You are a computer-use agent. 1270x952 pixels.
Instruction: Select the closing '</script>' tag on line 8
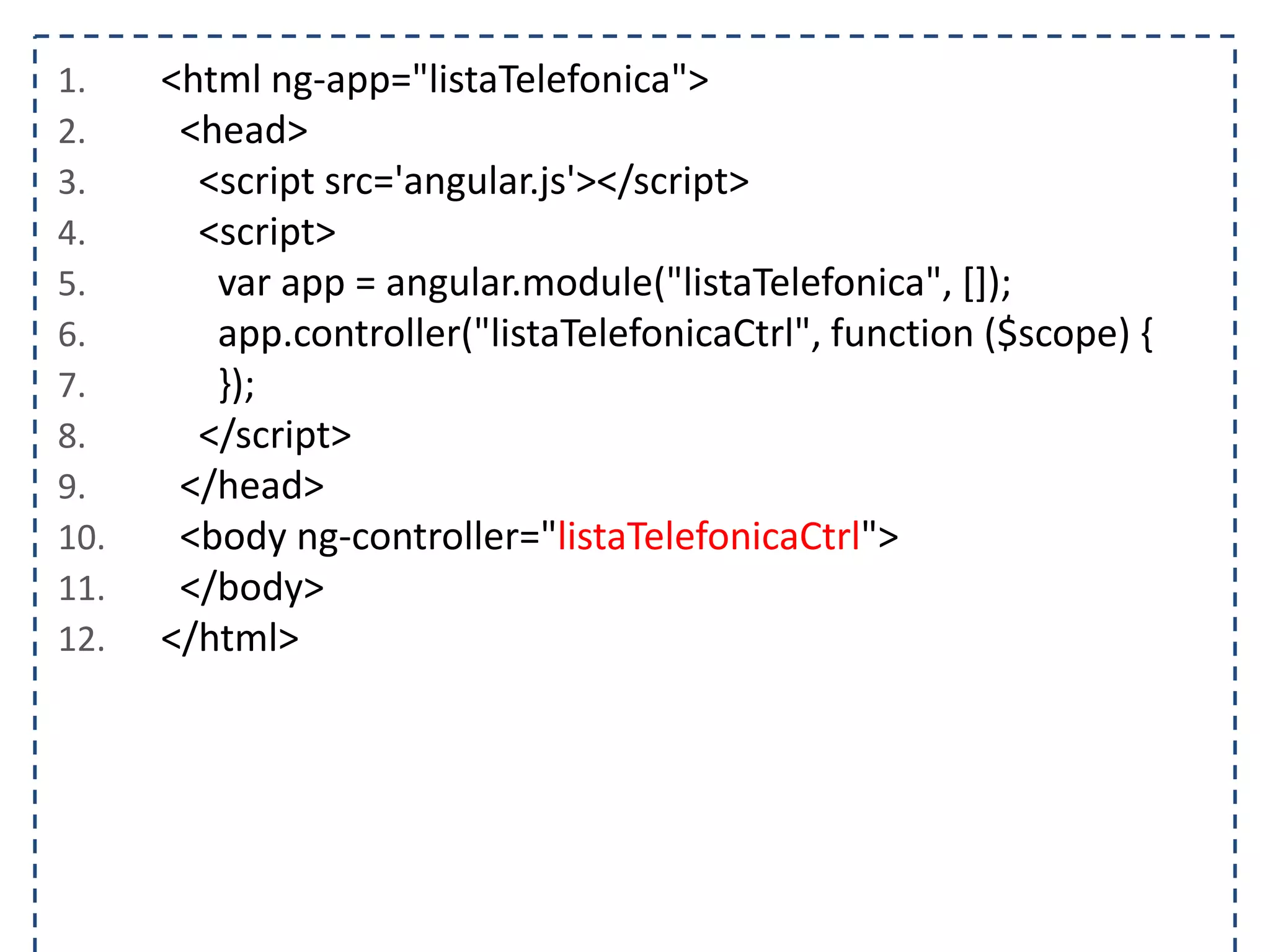pyautogui.click(x=275, y=436)
